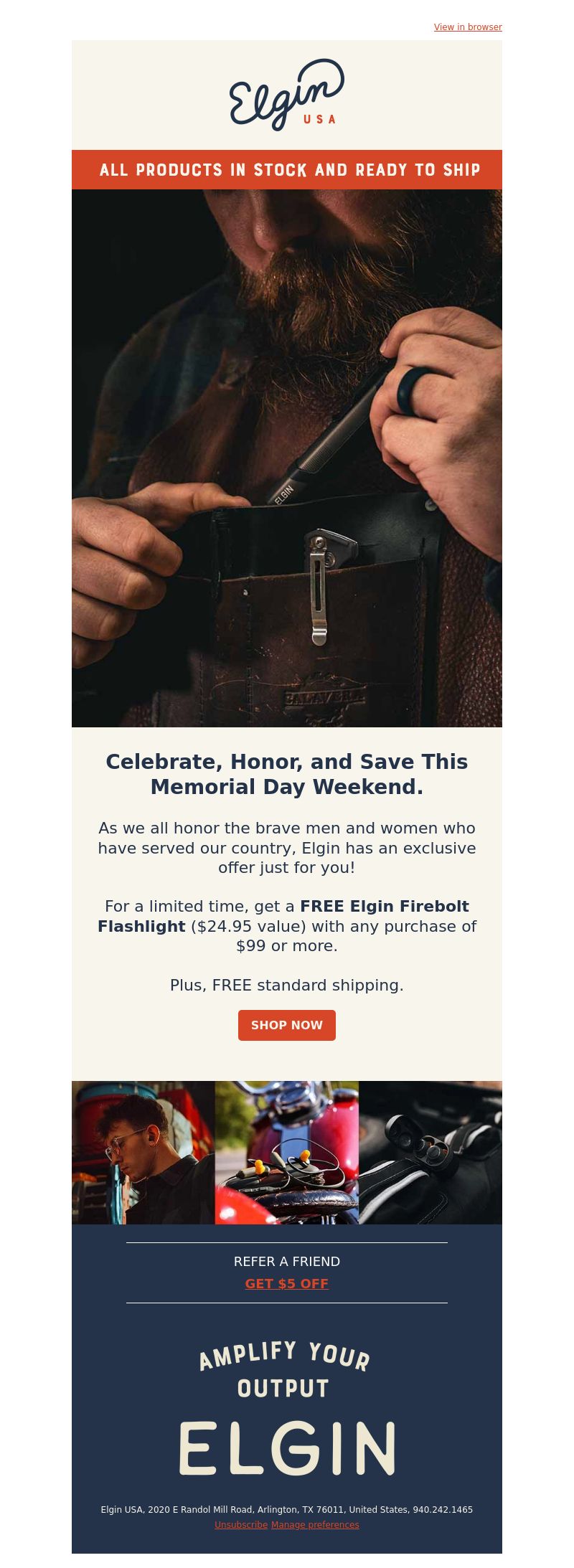Click the Elgin USA footer address line

coord(287,1510)
